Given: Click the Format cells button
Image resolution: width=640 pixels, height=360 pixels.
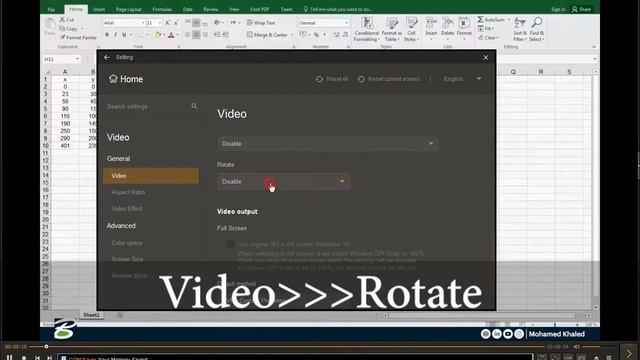Looking at the screenshot, I should 464,28.
